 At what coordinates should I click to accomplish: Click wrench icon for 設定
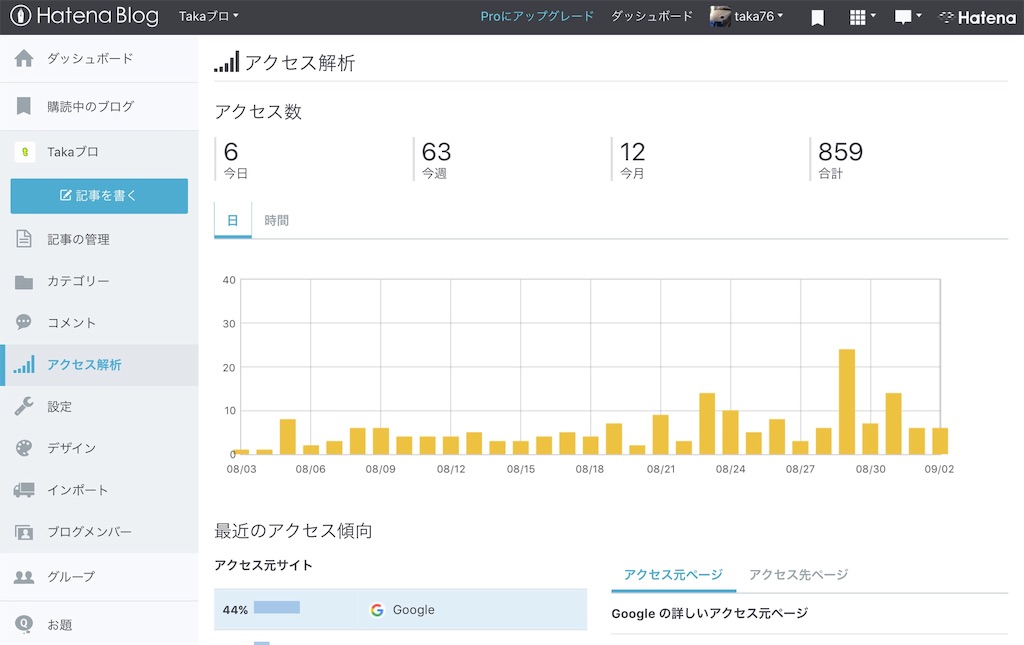[x=24, y=406]
